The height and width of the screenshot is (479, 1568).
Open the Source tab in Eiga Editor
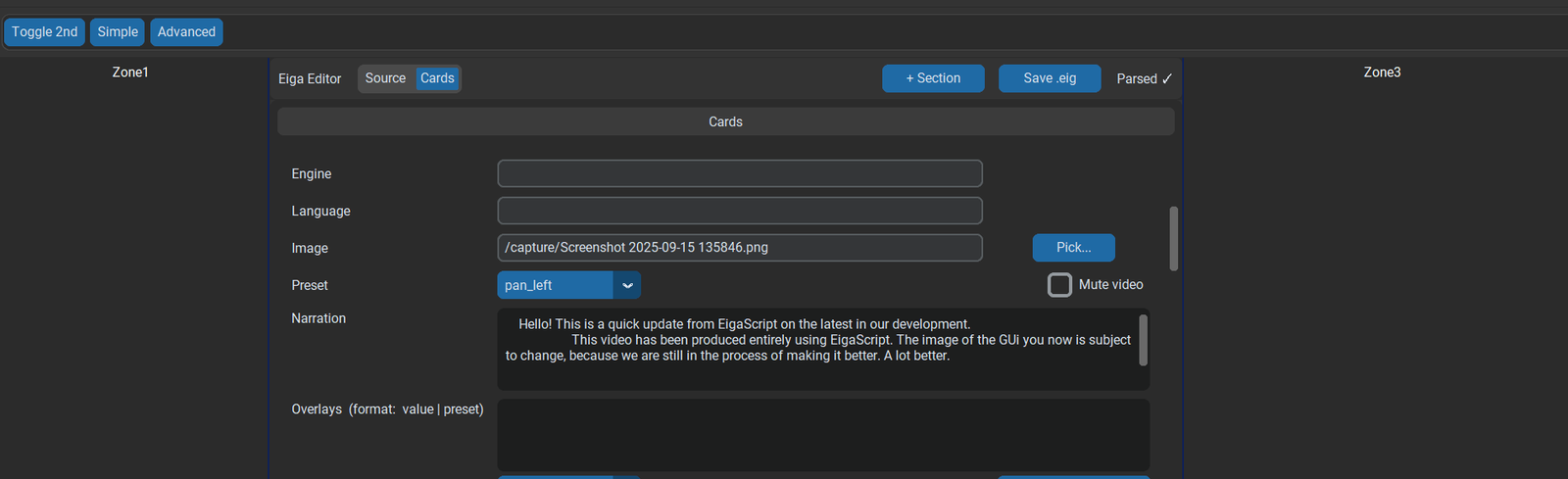(x=385, y=78)
